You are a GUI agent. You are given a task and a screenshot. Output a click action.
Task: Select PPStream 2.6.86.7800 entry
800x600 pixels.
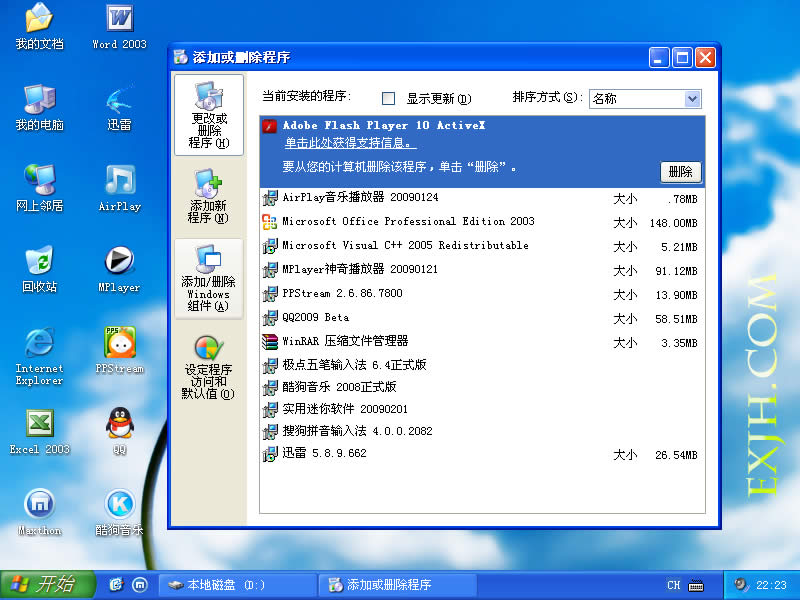click(483, 293)
